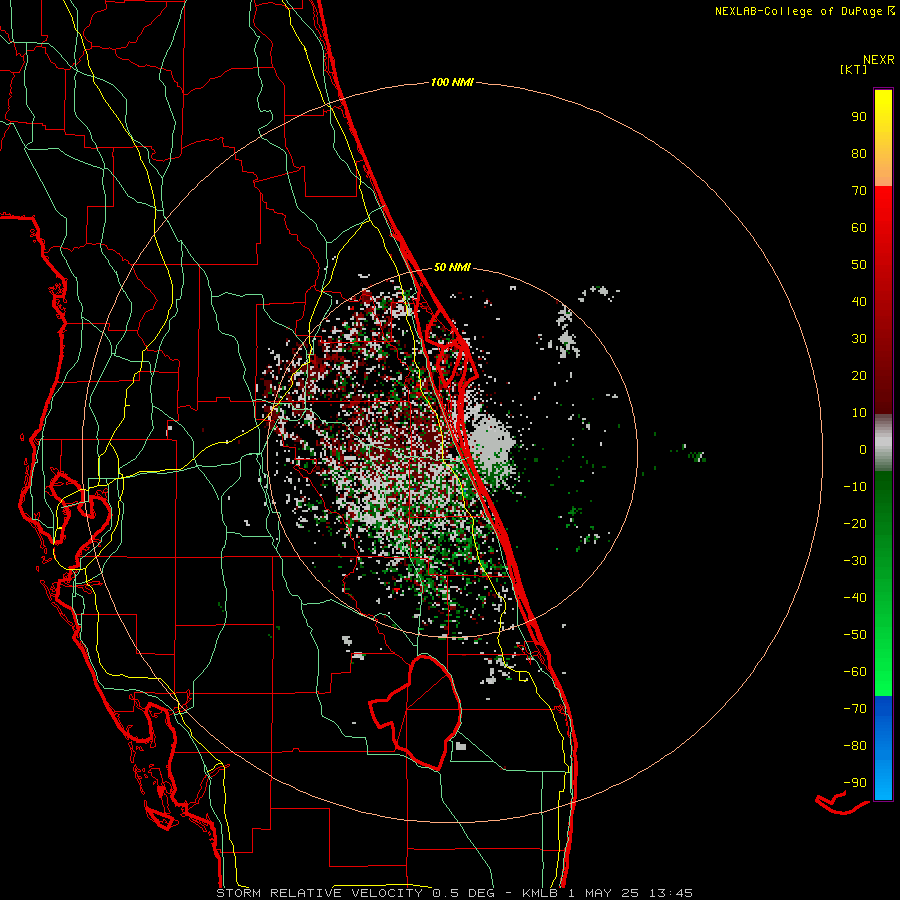Click the 10 value on the velocity scale

[859, 413]
